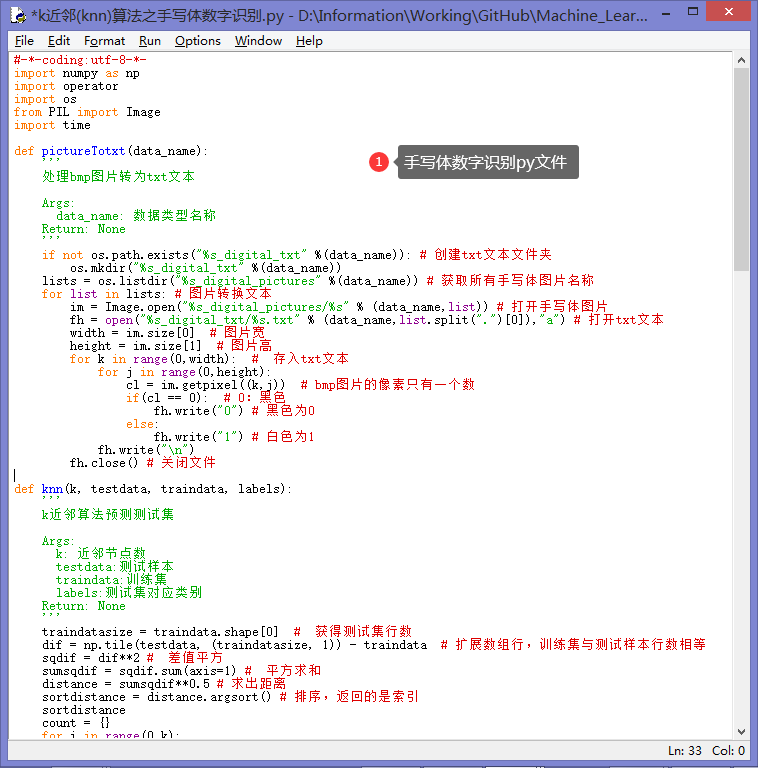Click the 'width = im.size[0]' line

click(167, 333)
